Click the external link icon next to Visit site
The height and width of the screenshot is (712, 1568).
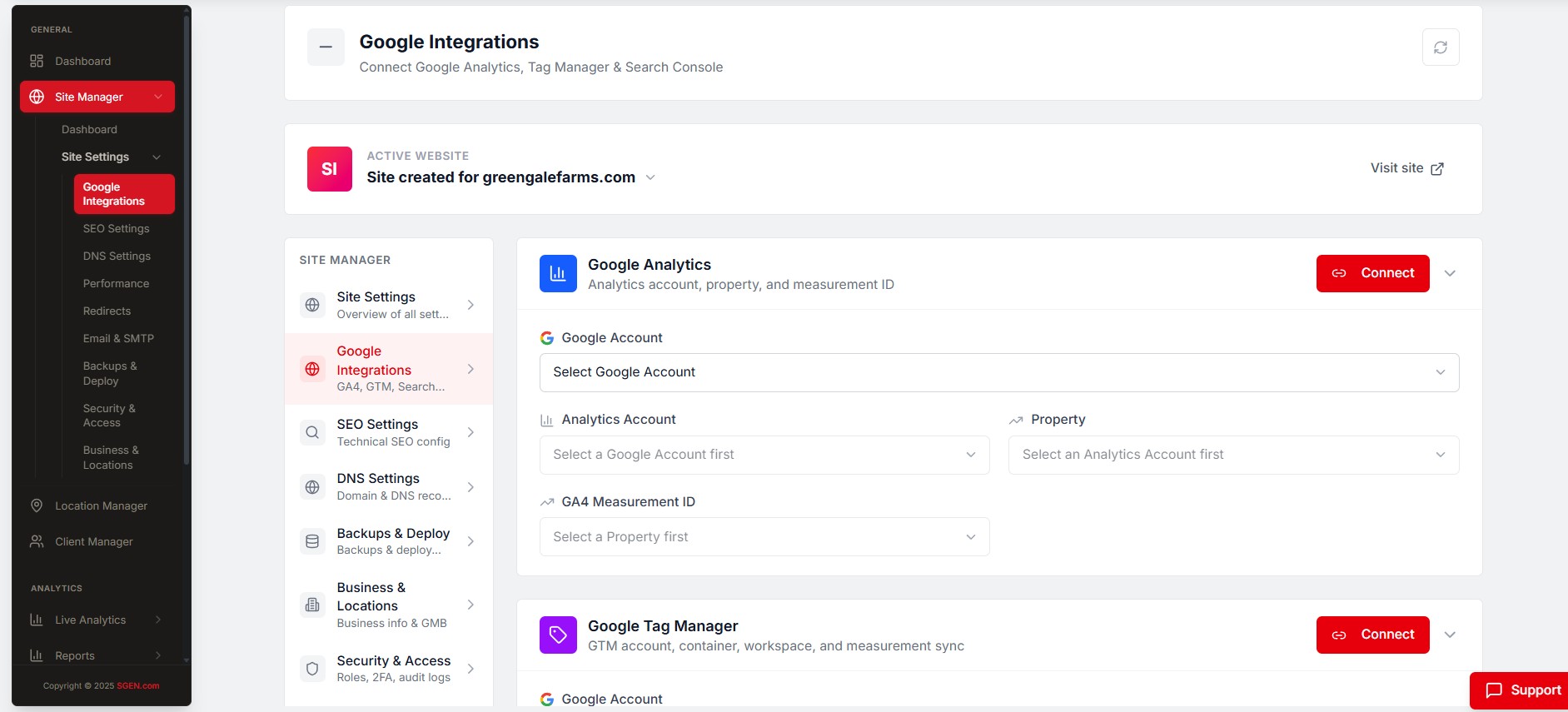point(1437,169)
